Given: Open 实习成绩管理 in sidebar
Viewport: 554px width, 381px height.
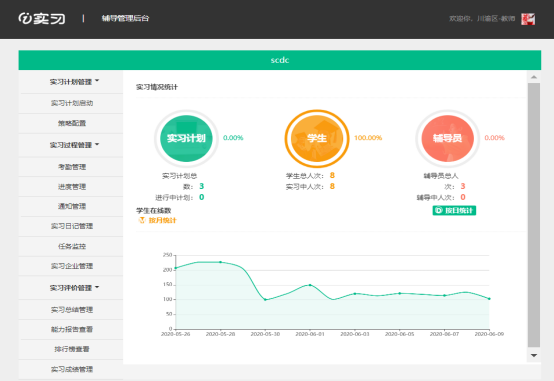Looking at the screenshot, I should (x=71, y=369).
